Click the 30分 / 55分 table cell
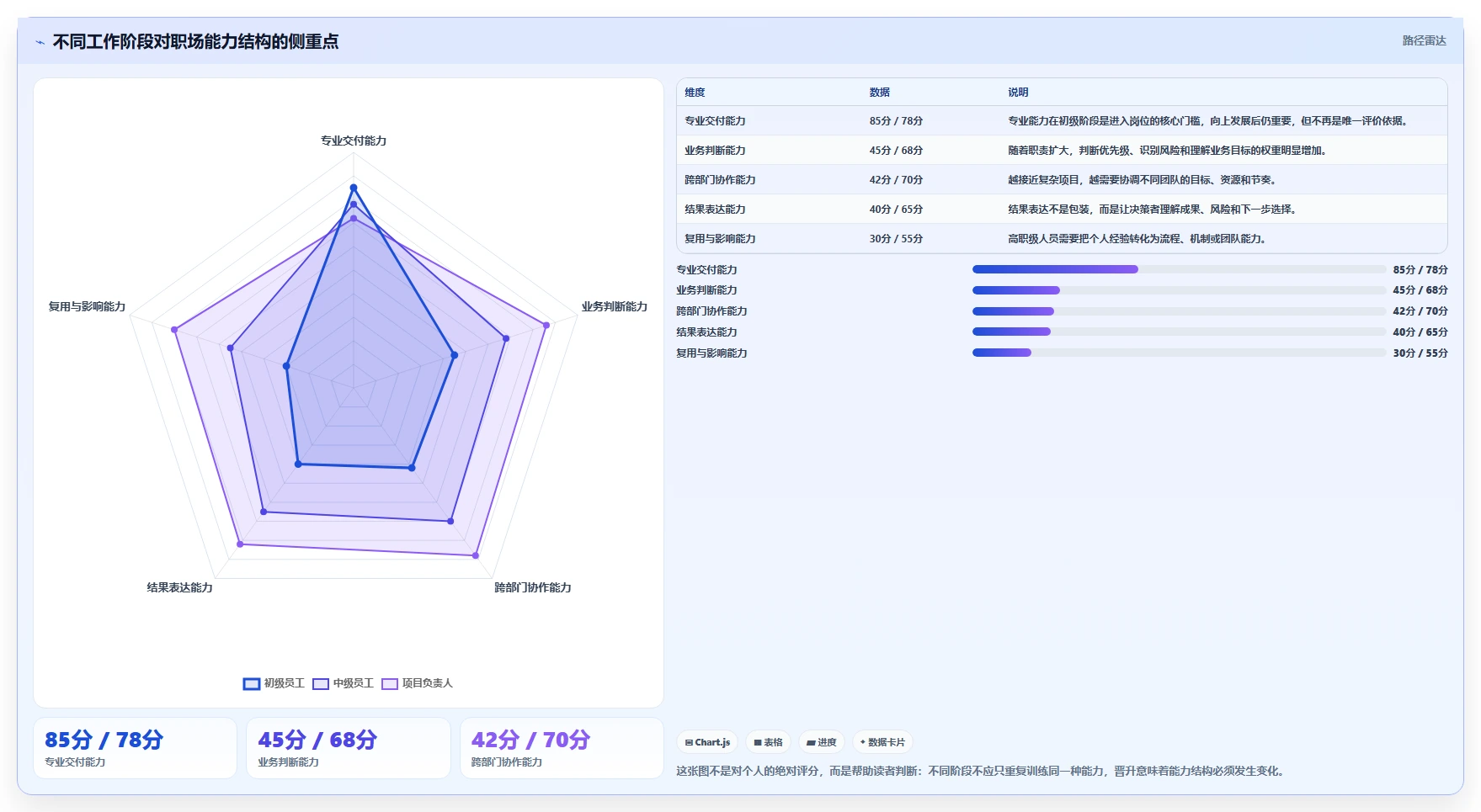 [x=896, y=239]
